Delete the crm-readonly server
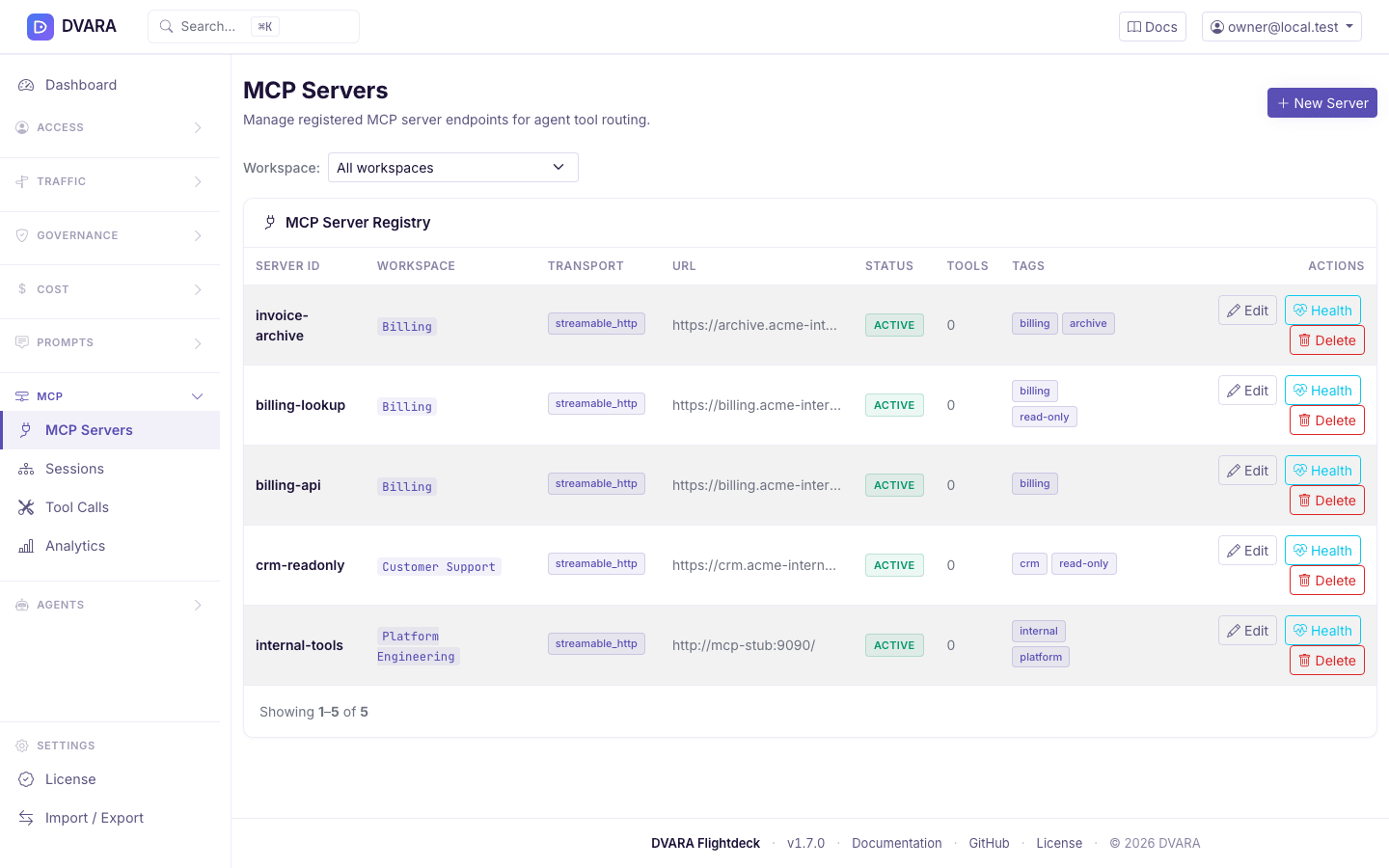 pos(1326,581)
